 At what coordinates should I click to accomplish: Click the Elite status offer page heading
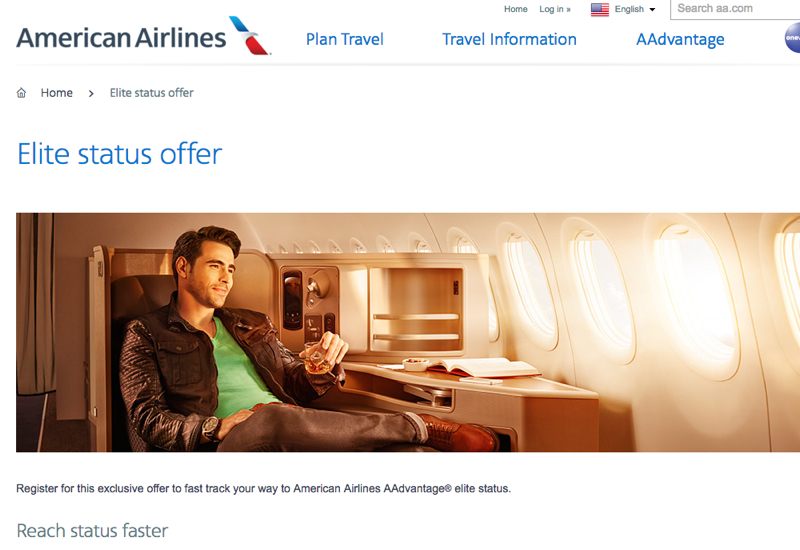[x=119, y=154]
